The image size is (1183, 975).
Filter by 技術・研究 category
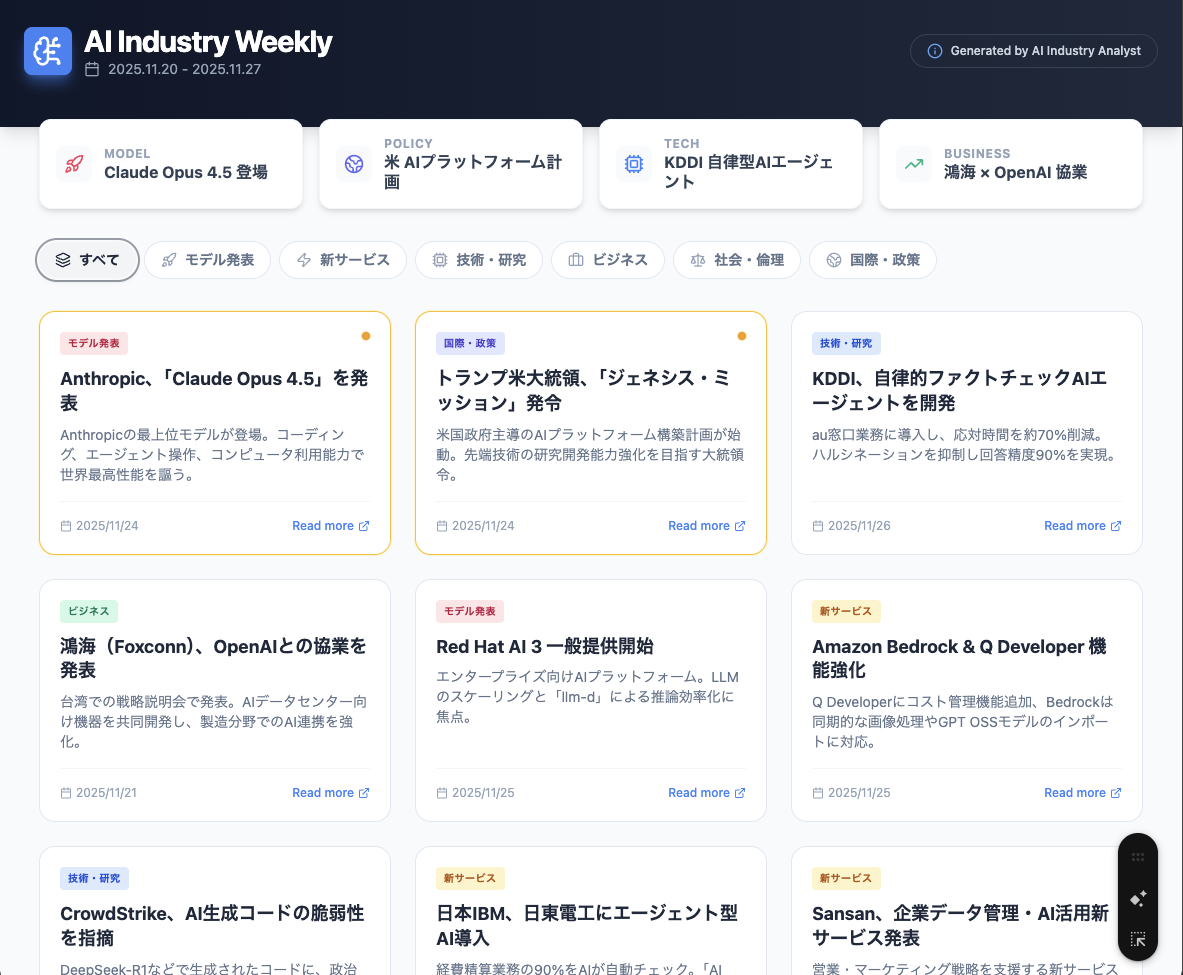click(x=479, y=260)
